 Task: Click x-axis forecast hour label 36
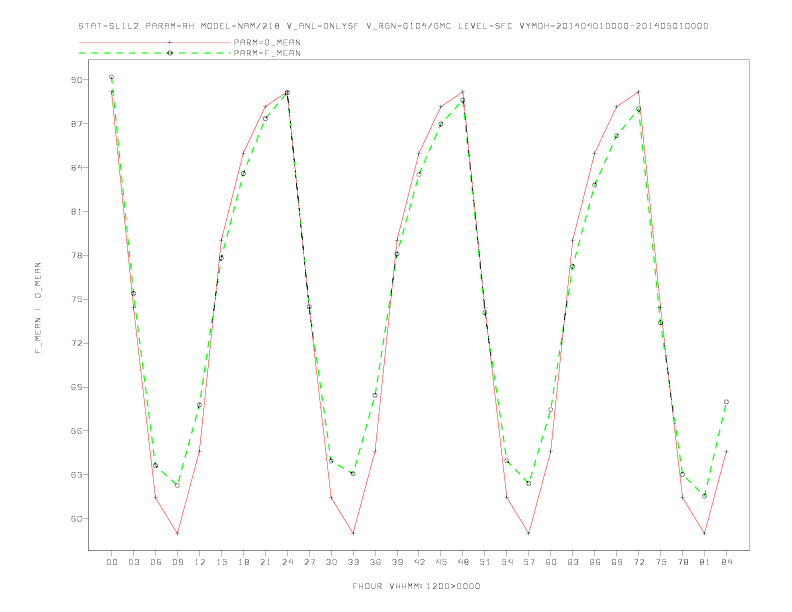375,562
